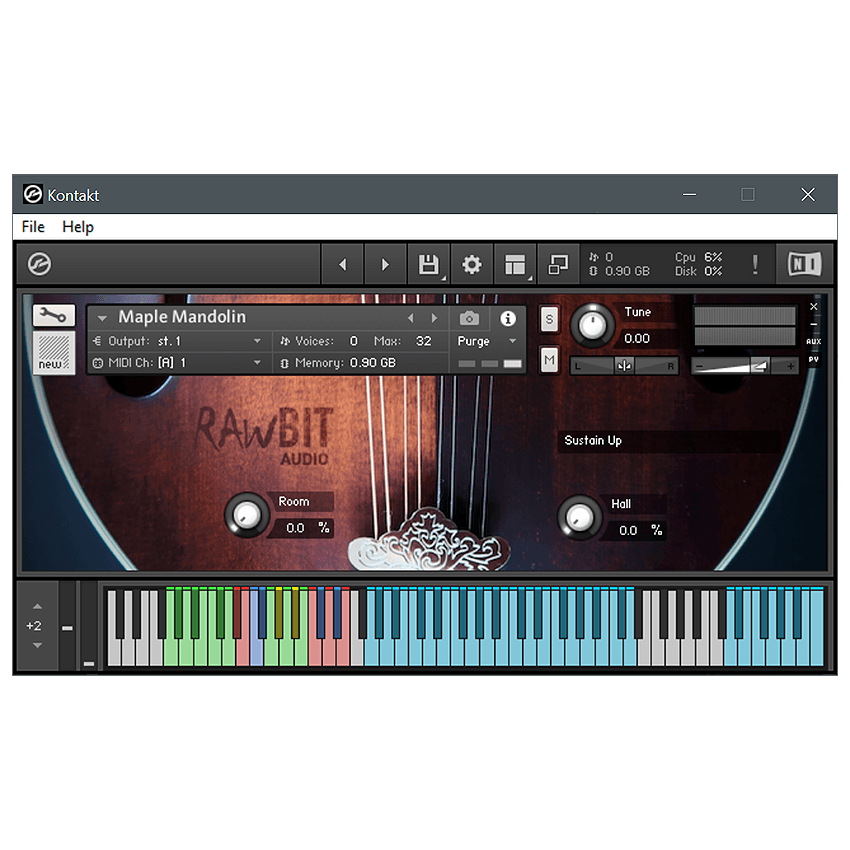
Task: Click the snapshot camera icon
Action: point(469,317)
